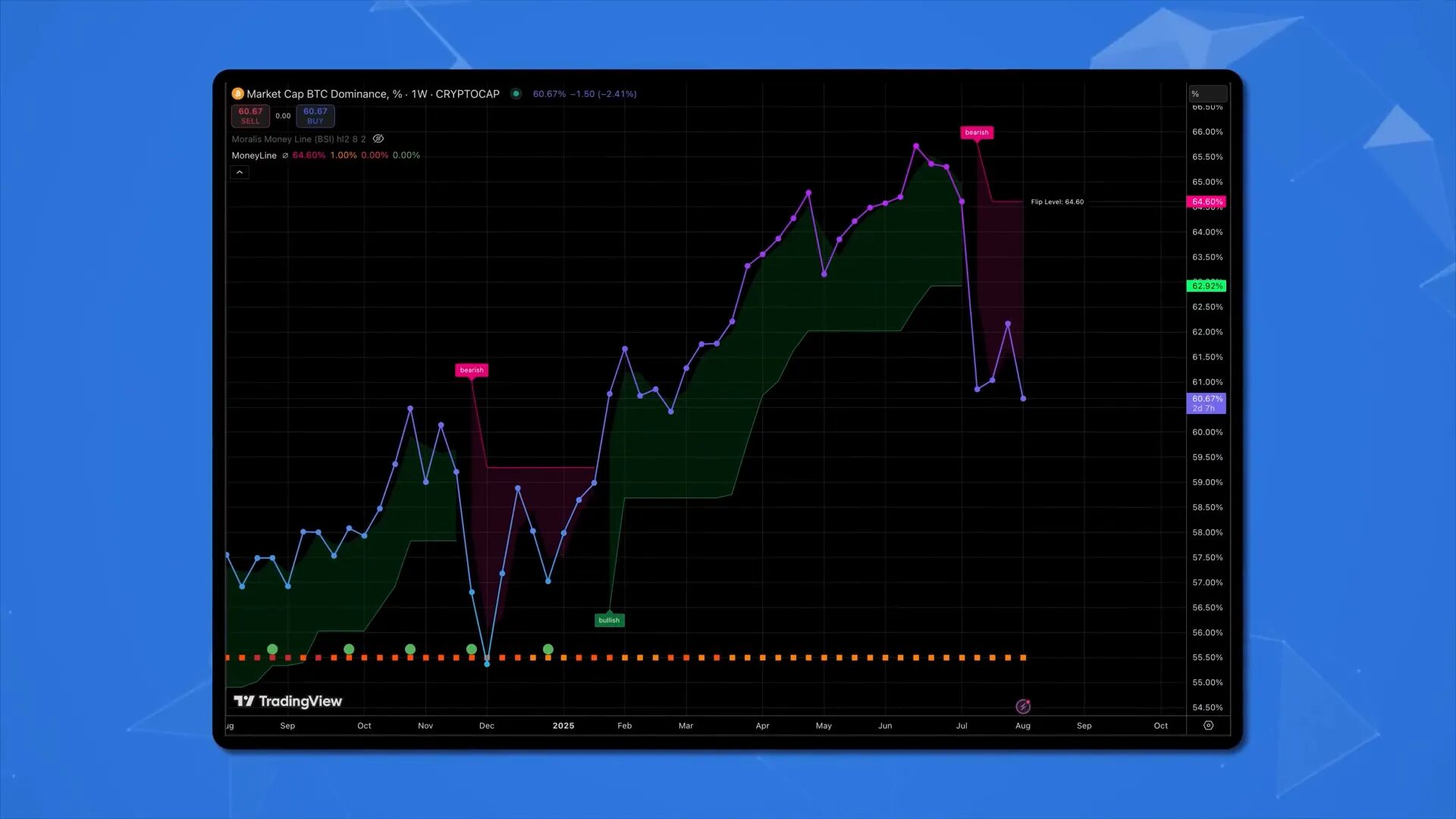Open chart settings via the gear icon

(x=1208, y=726)
